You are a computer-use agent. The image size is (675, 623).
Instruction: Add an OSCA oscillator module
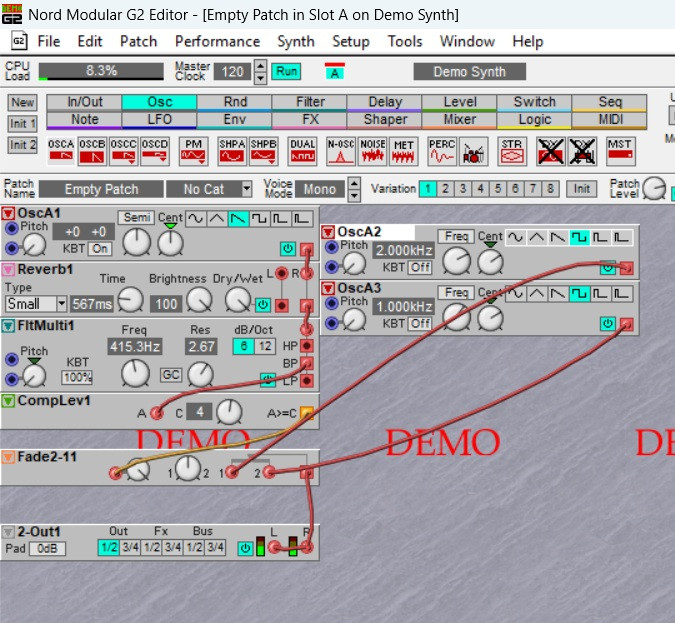point(62,151)
